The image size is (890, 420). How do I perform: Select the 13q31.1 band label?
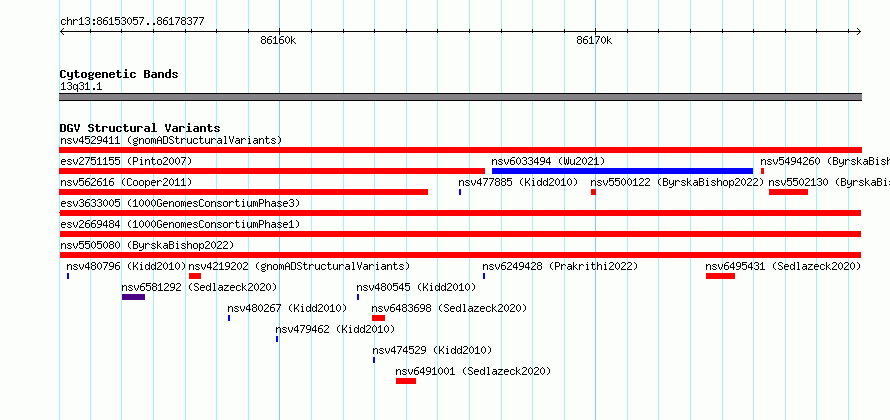(x=81, y=87)
